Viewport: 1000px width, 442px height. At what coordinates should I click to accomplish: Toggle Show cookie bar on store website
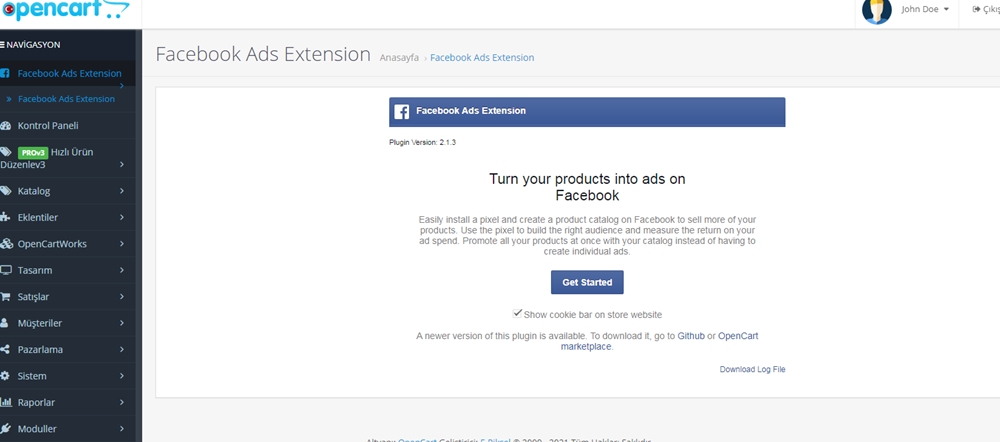coord(517,314)
